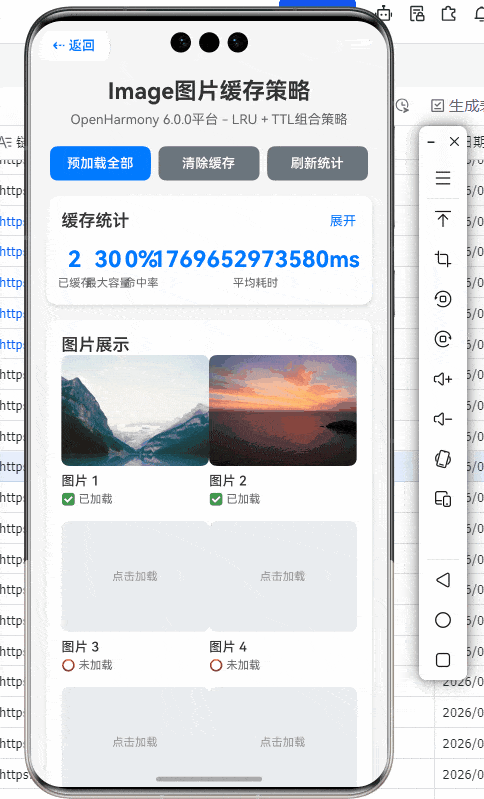Image resolution: width=484 pixels, height=799 pixels.
Task: Click 预加载全部 button
Action: (x=100, y=163)
